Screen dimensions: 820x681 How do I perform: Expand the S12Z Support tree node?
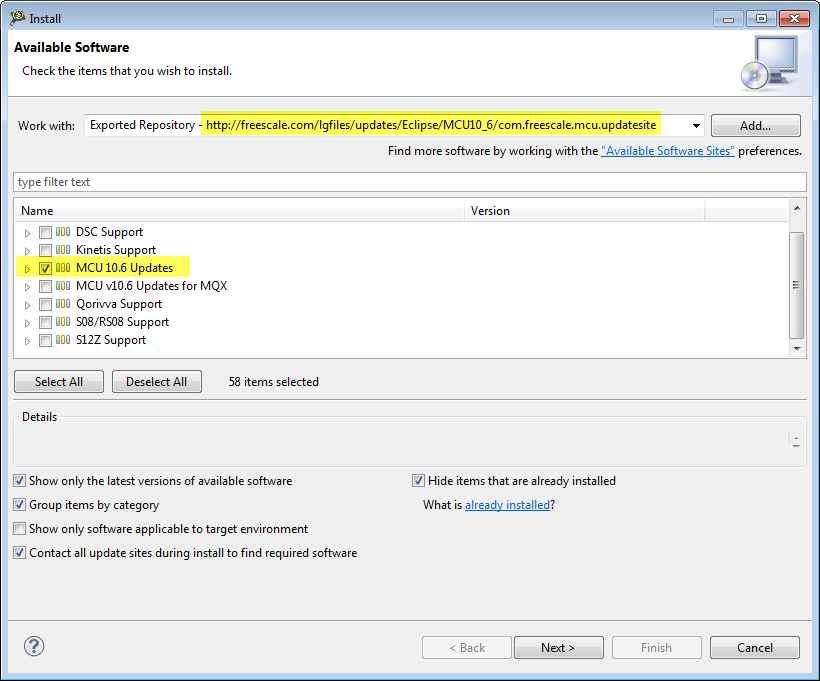tap(27, 341)
